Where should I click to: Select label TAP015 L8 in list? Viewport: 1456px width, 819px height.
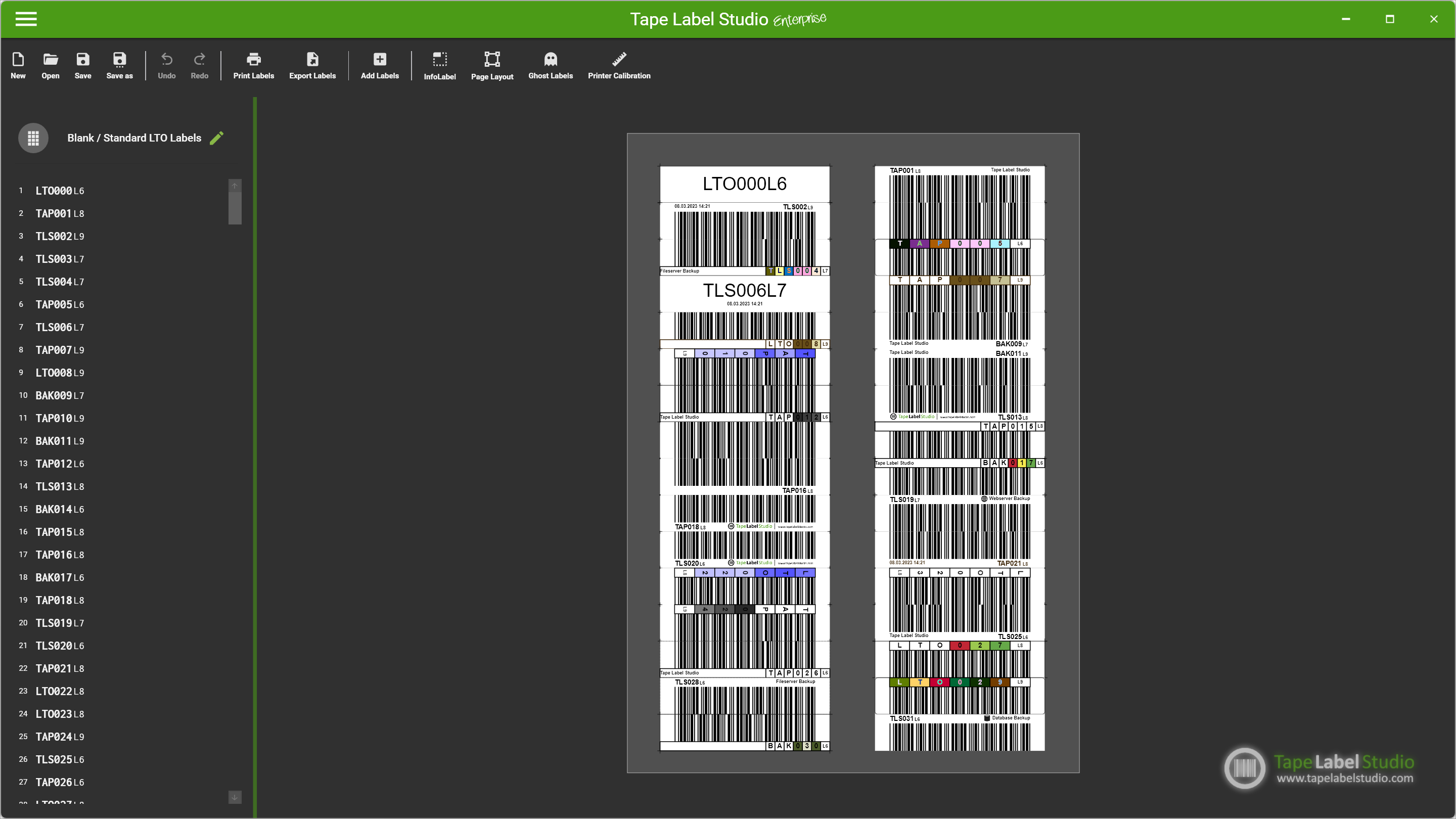(59, 532)
